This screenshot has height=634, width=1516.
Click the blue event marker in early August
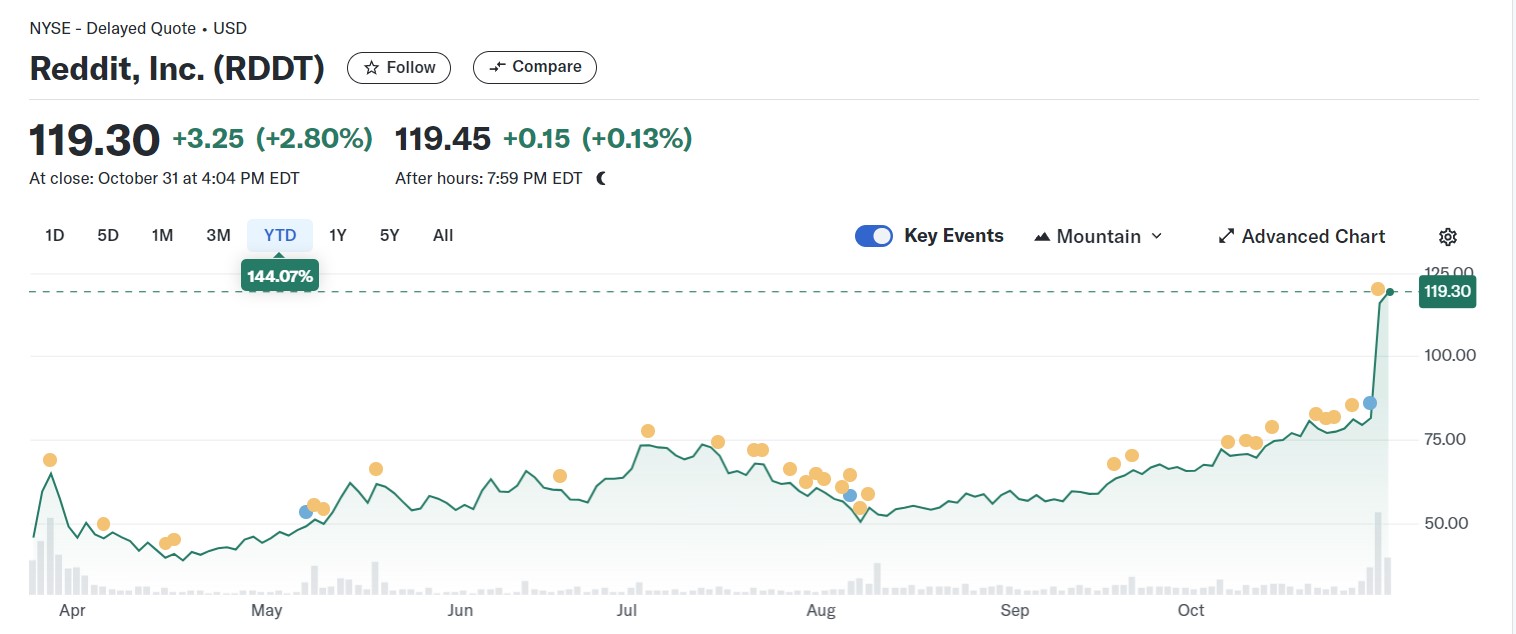850,495
